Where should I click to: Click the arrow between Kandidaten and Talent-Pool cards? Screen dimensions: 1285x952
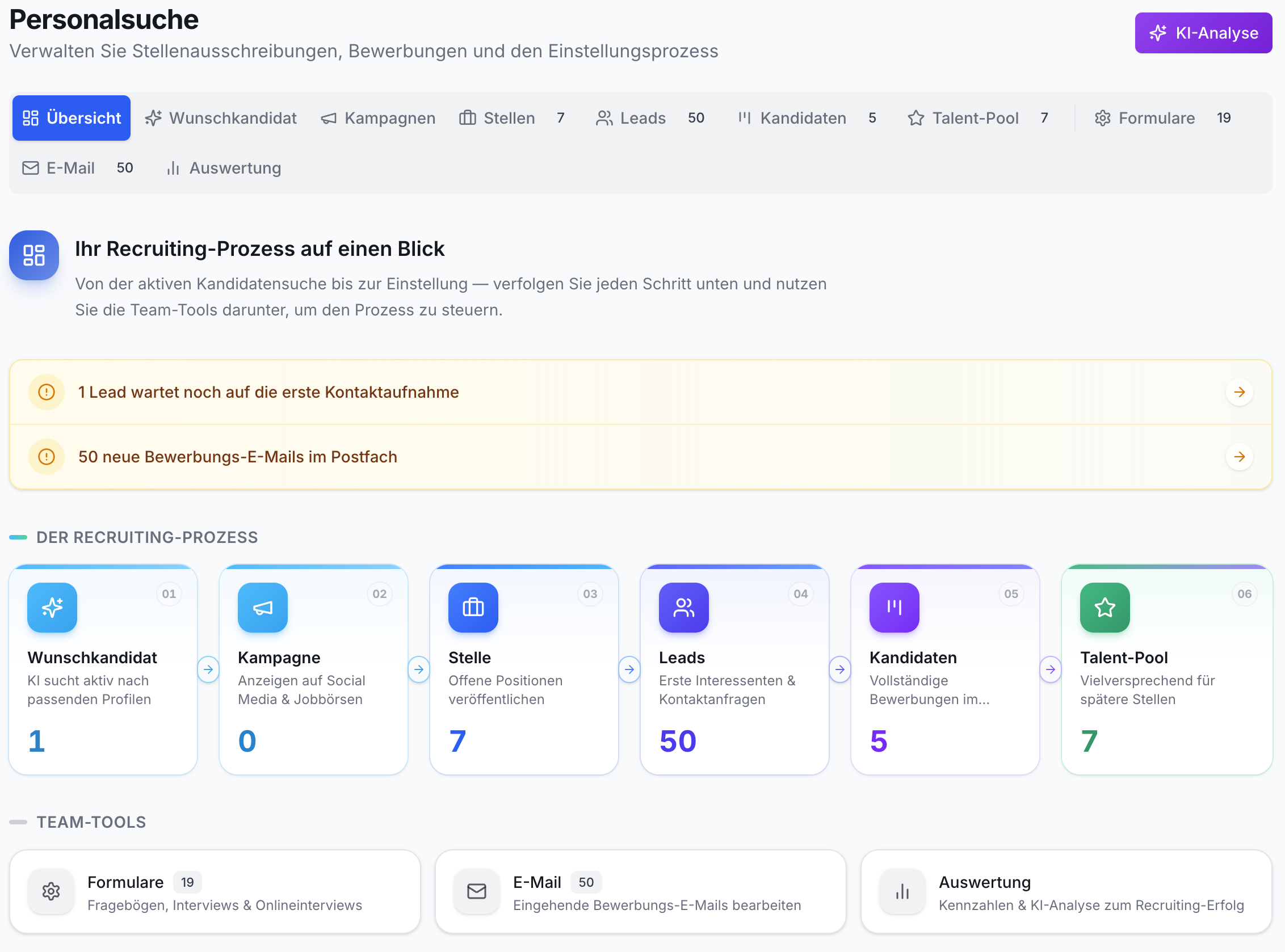pyautogui.click(x=1050, y=669)
